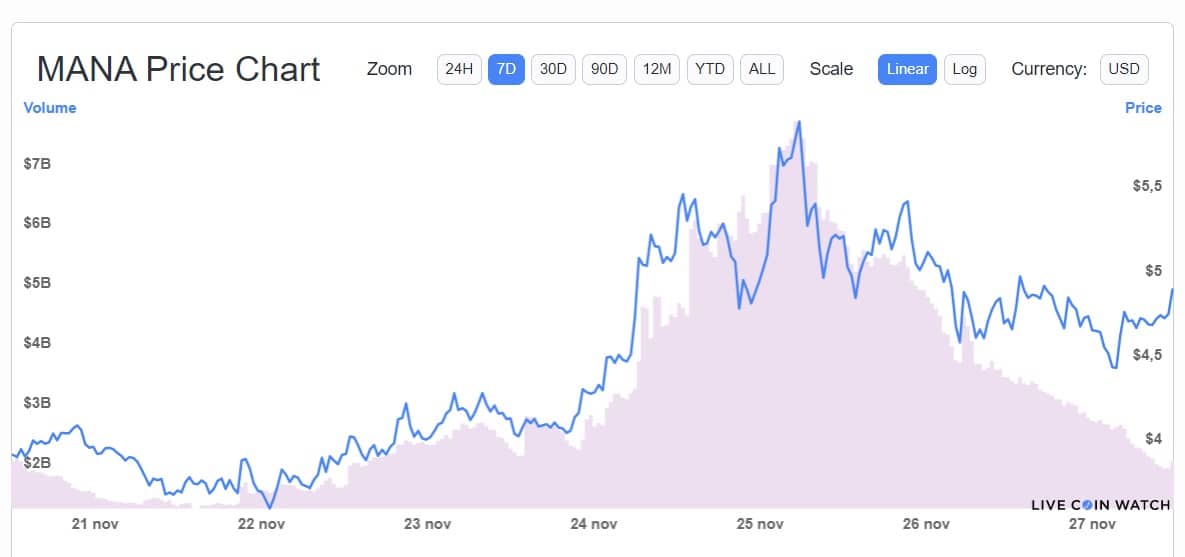Viewport: 1185px width, 557px height.
Task: Click the price peak on the chart
Action: [x=798, y=122]
